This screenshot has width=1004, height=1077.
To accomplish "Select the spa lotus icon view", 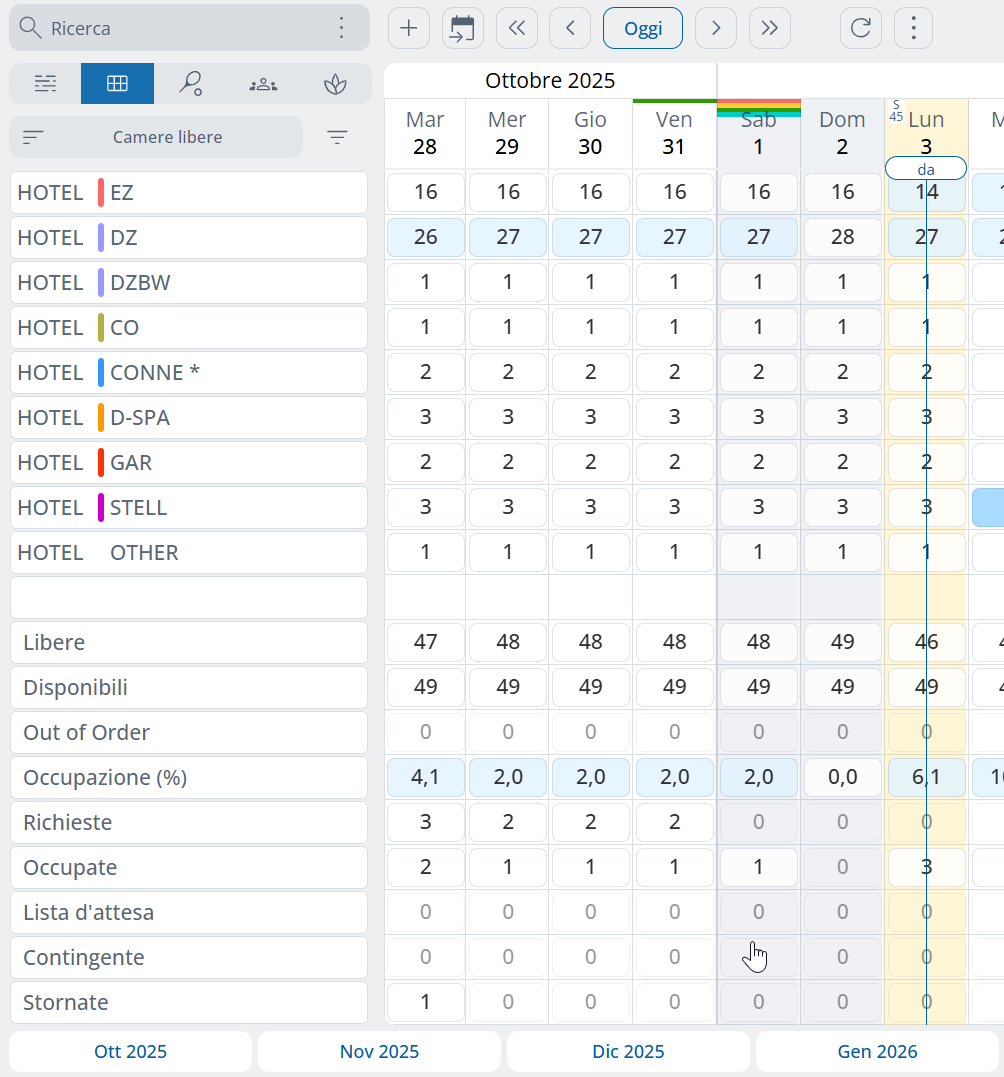I will click(x=335, y=84).
